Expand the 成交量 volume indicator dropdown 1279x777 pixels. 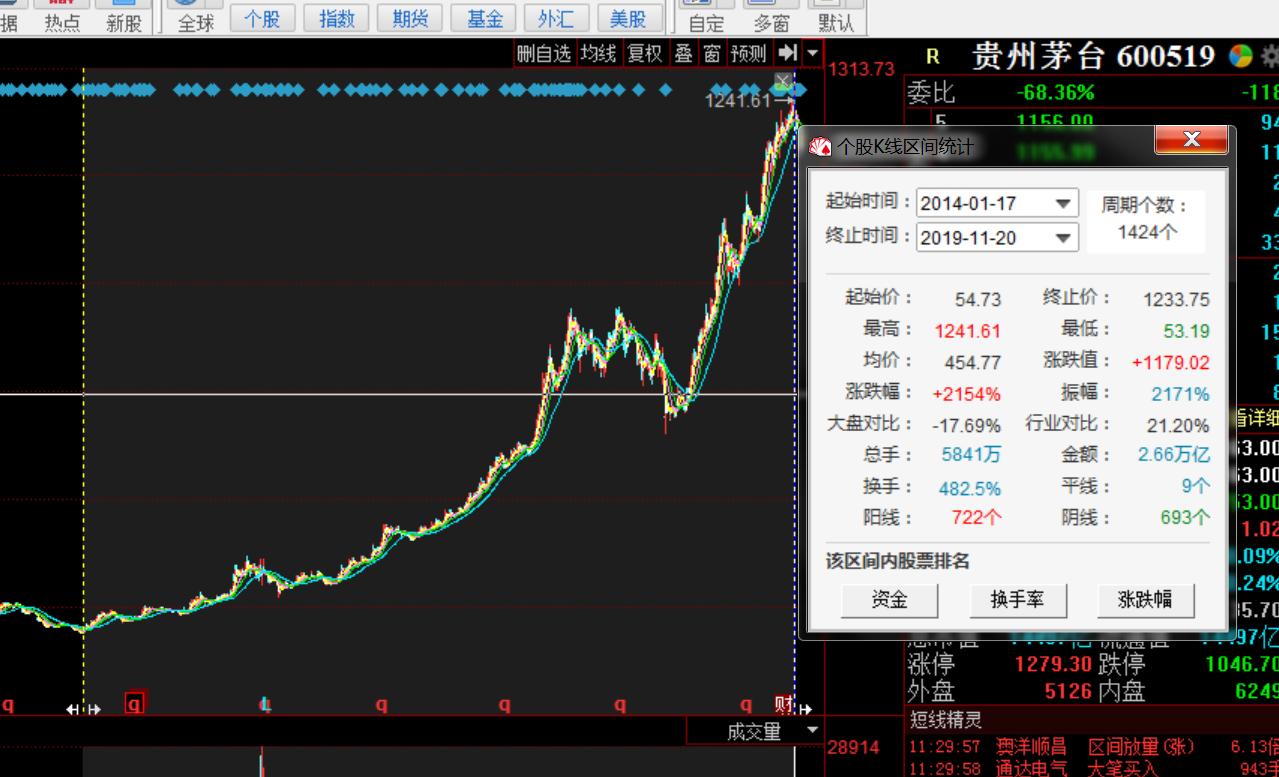[x=813, y=731]
